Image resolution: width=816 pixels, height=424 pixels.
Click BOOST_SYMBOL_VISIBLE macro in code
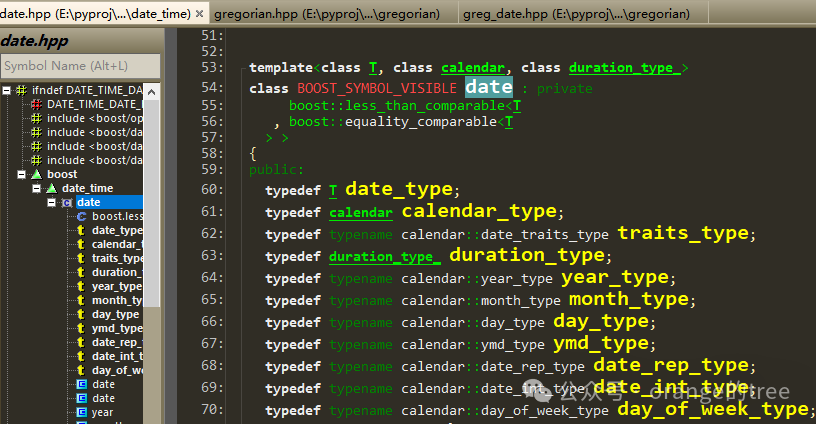click(x=377, y=88)
